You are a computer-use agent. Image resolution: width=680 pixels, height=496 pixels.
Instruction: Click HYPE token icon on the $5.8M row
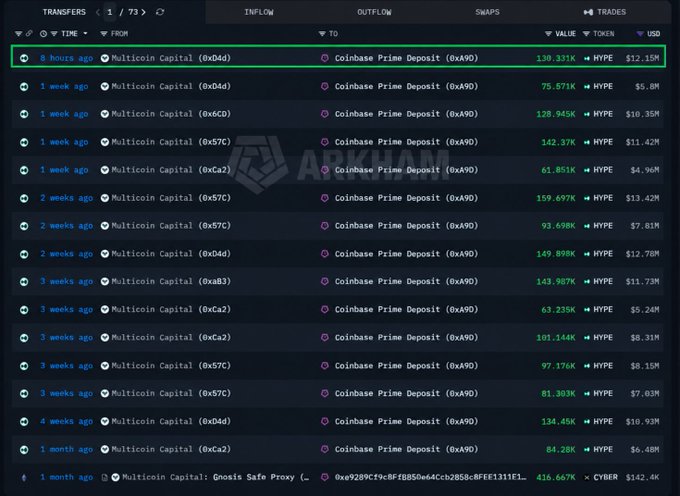click(x=587, y=86)
